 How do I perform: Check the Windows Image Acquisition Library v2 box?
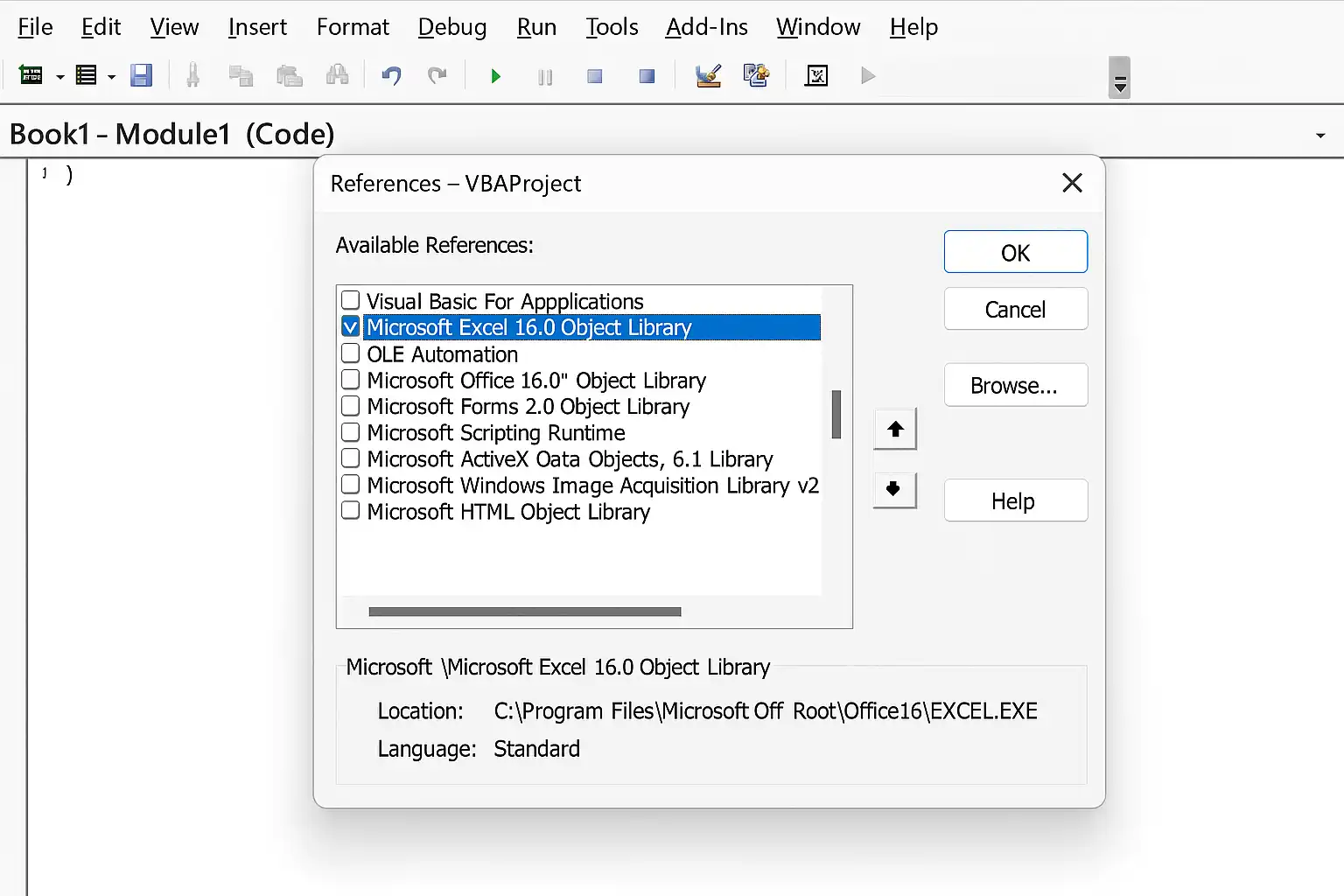[x=350, y=484]
